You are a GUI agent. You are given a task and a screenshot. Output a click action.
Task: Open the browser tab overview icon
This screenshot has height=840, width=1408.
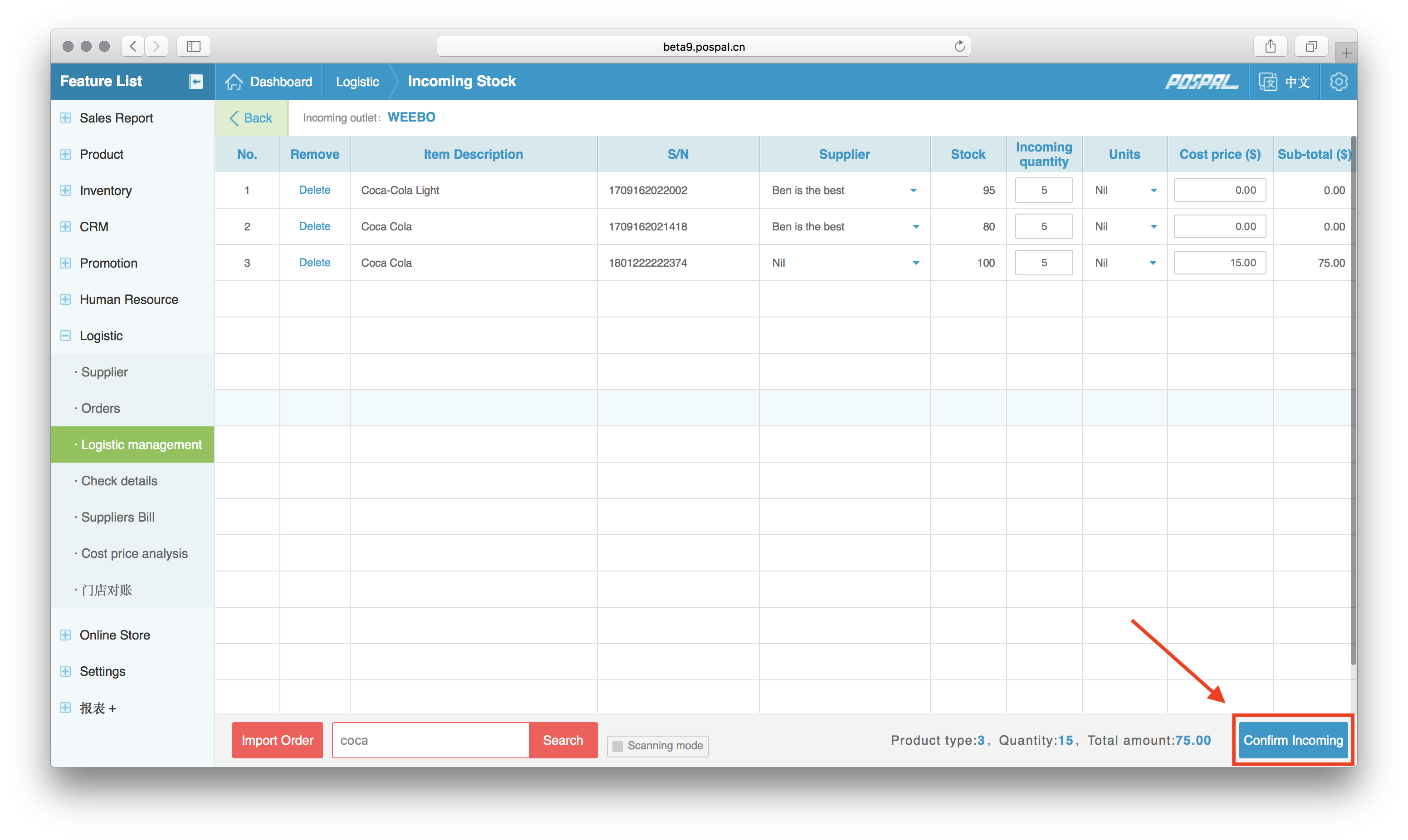[1310, 46]
